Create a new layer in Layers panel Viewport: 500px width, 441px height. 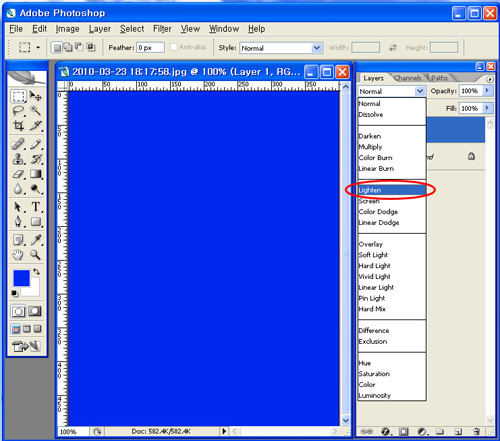click(458, 432)
